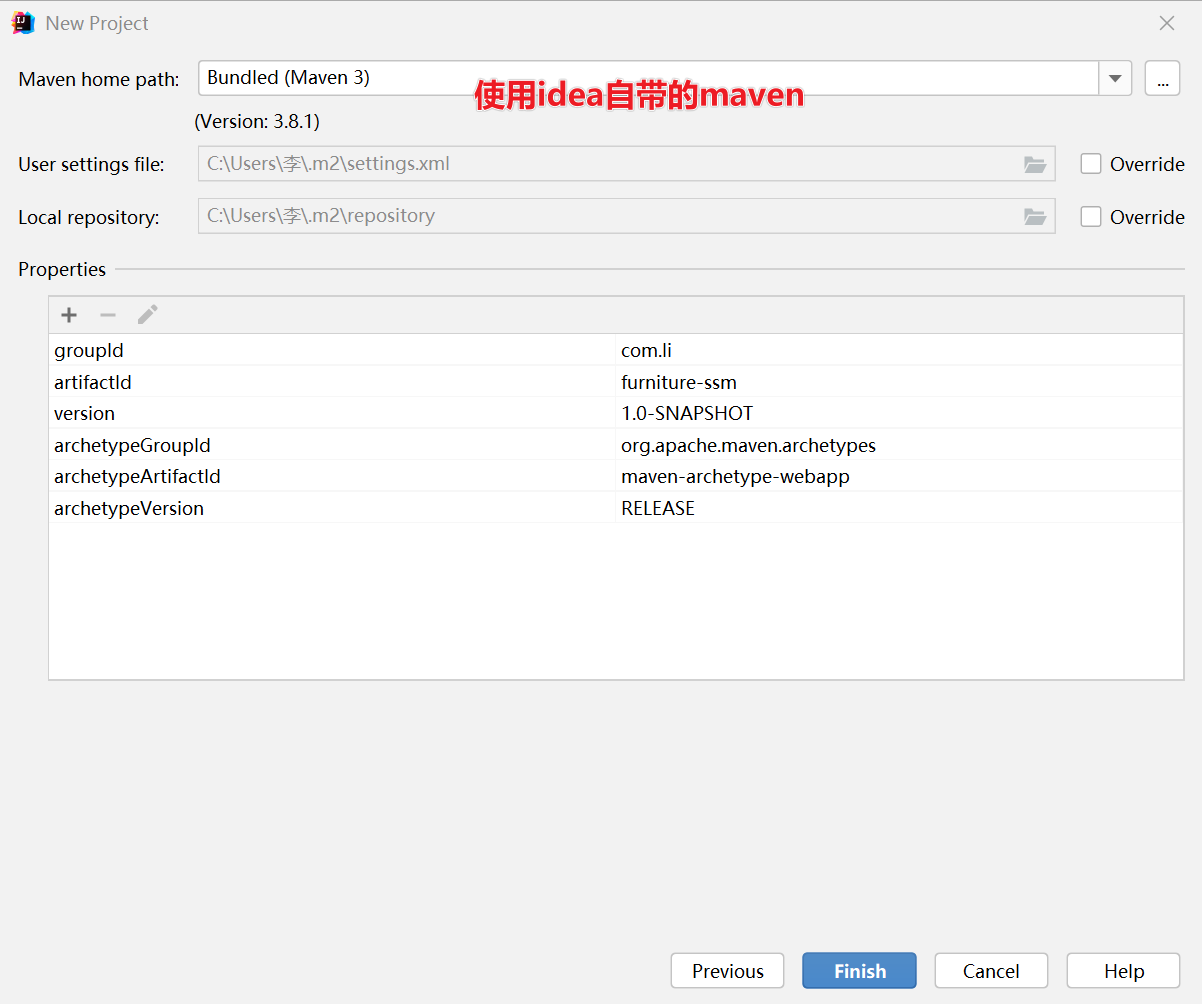Expand the Maven home path dropdown arrow
This screenshot has height=1004, width=1202.
[1115, 78]
